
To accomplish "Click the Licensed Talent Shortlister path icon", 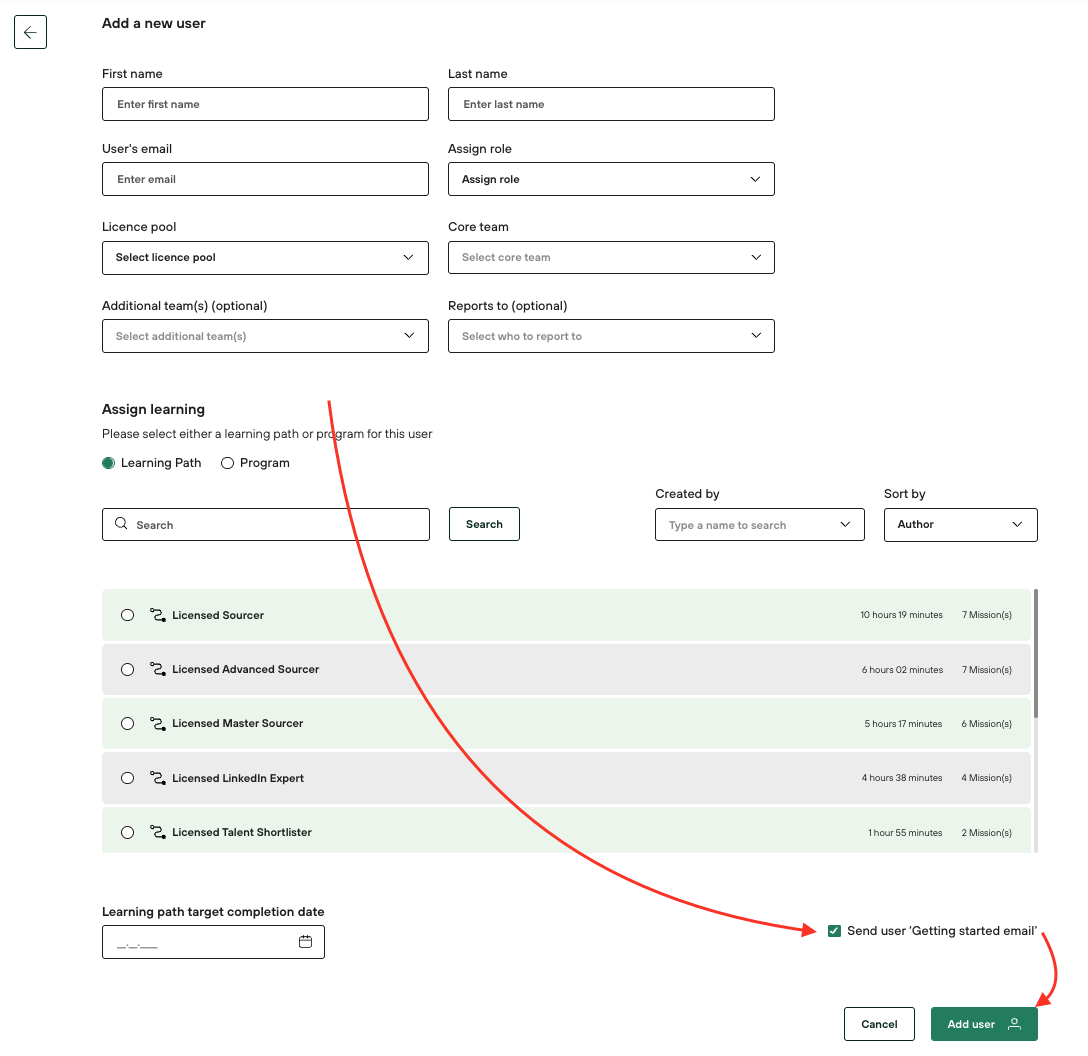I will click(x=157, y=832).
